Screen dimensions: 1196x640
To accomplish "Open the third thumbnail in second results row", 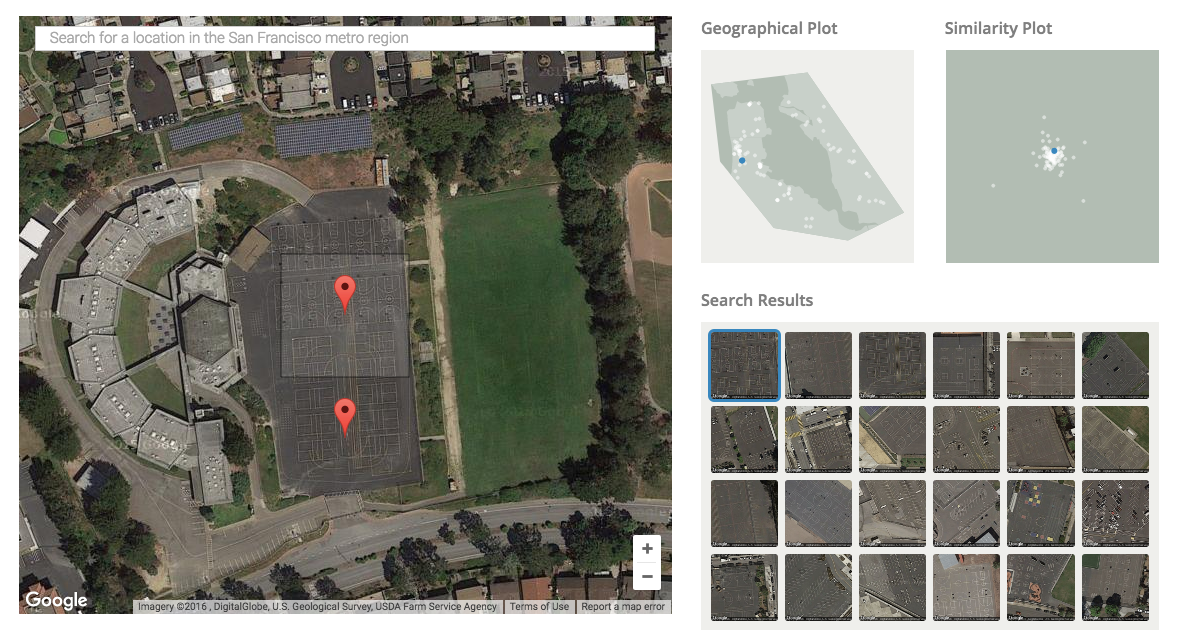I will point(892,439).
